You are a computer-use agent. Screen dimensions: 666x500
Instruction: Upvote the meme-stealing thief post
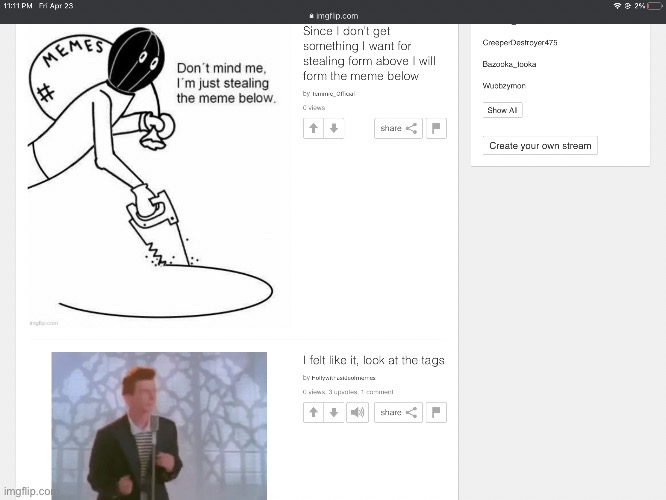tap(313, 128)
